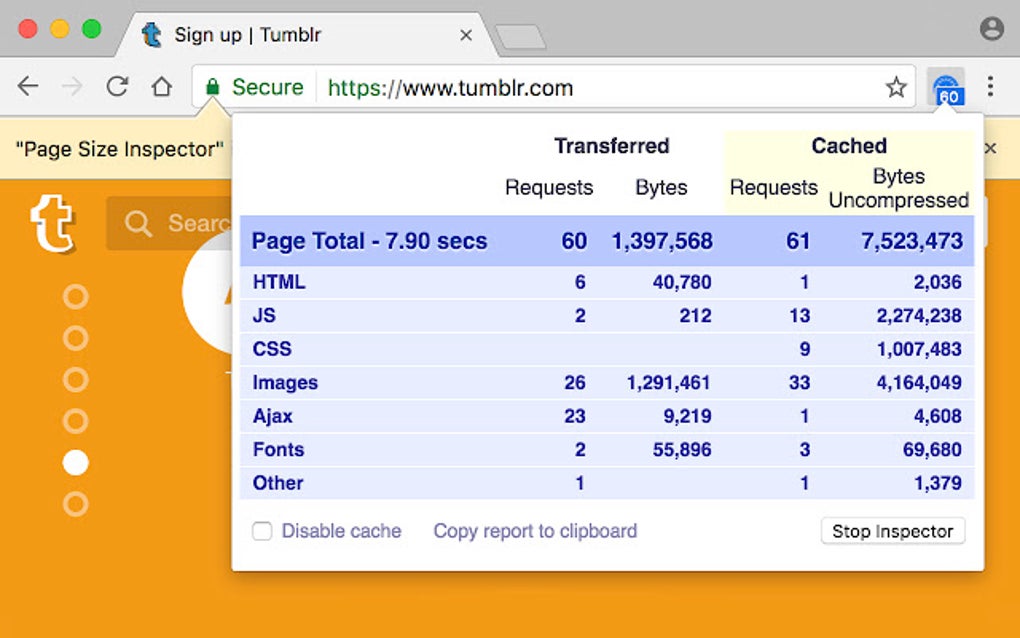Open the Chrome profile avatar
The width and height of the screenshot is (1020, 638).
click(x=992, y=28)
